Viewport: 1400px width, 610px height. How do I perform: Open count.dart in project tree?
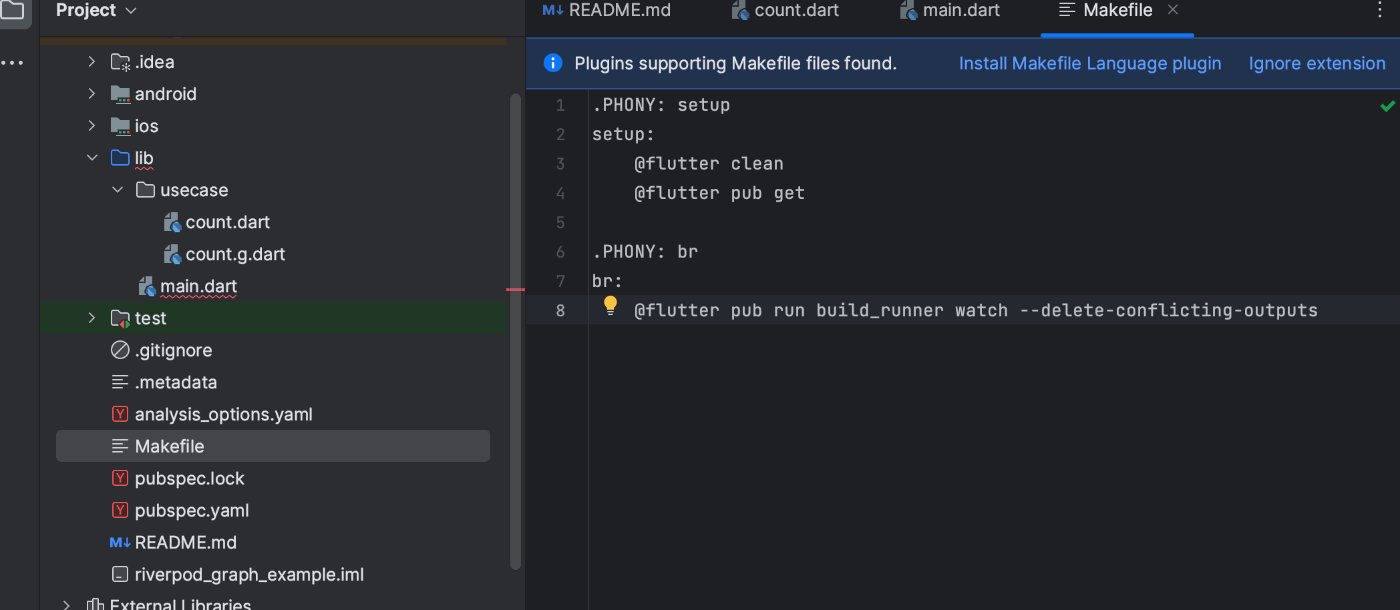pyautogui.click(x=228, y=222)
